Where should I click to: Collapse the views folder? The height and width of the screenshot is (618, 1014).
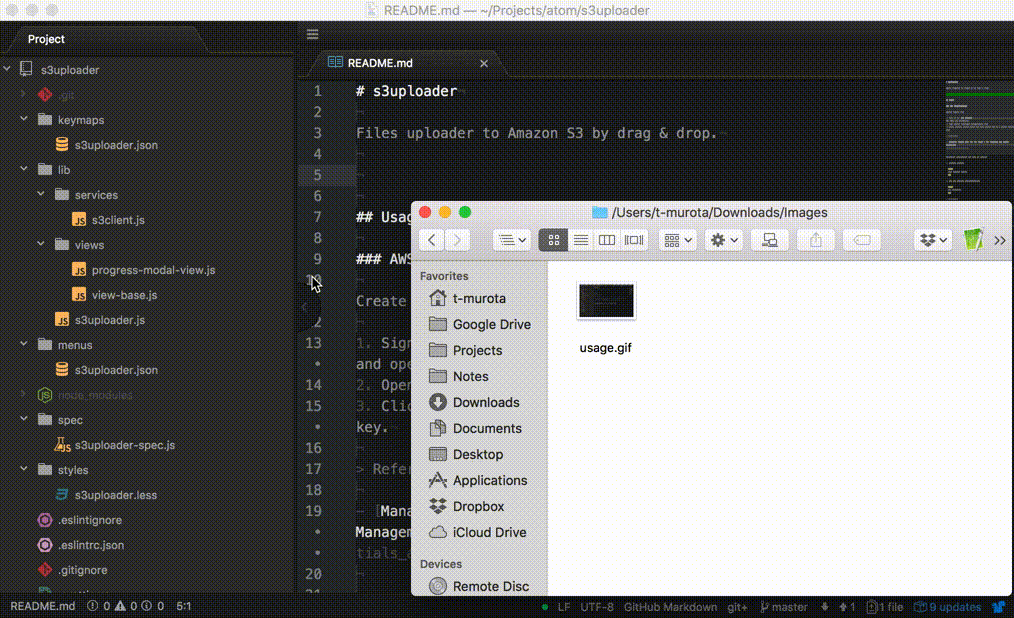point(41,244)
